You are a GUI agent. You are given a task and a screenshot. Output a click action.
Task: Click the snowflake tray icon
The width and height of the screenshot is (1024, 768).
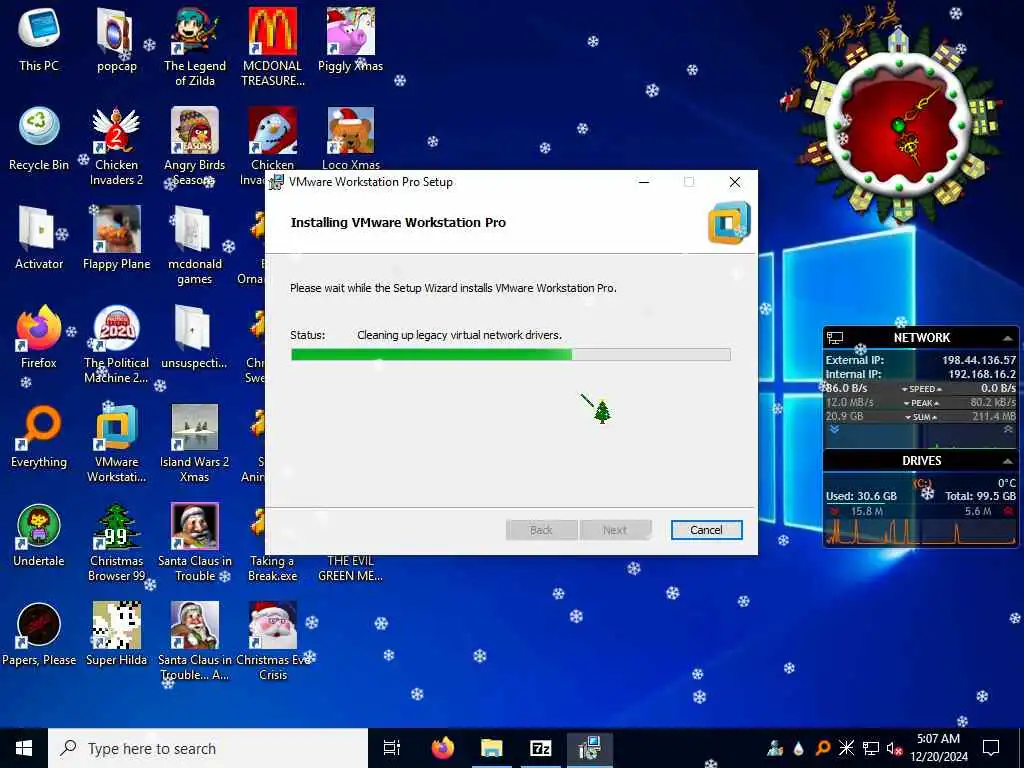(846, 748)
